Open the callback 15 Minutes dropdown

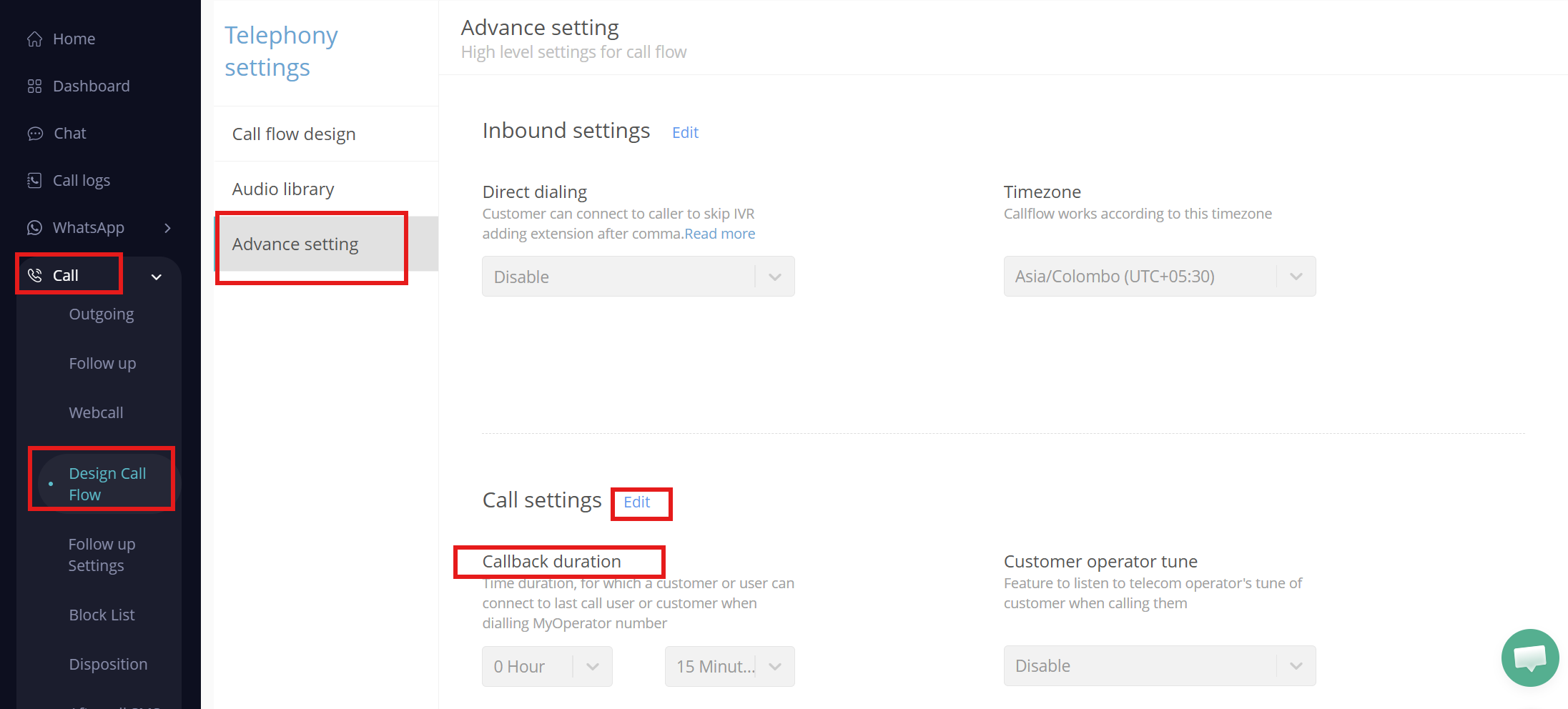[729, 666]
